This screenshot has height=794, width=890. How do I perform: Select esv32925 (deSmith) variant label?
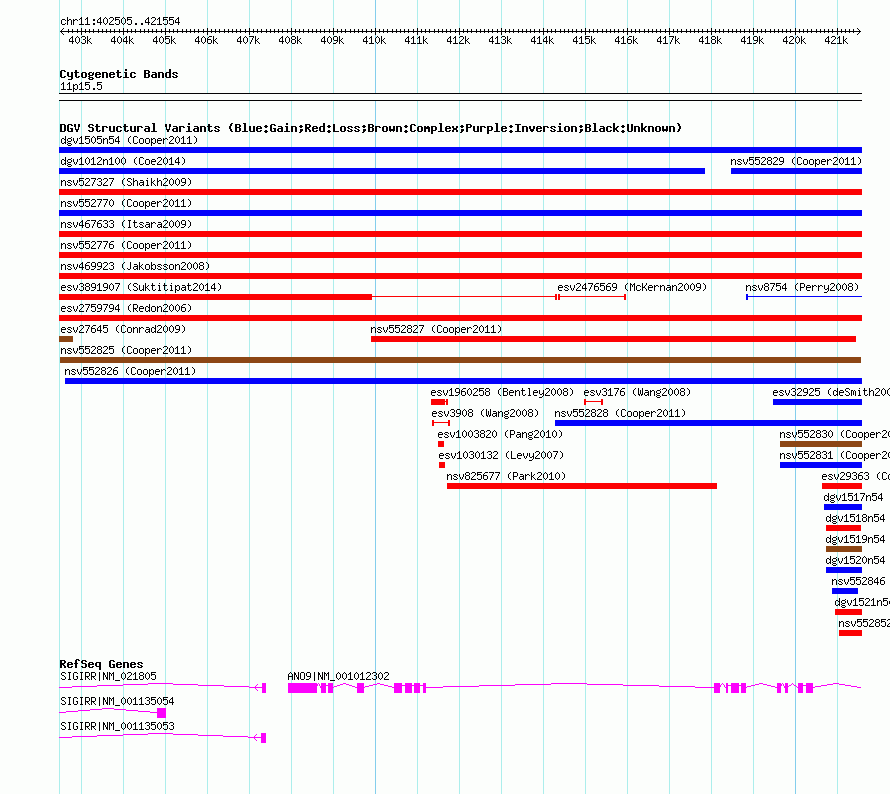(x=830, y=392)
